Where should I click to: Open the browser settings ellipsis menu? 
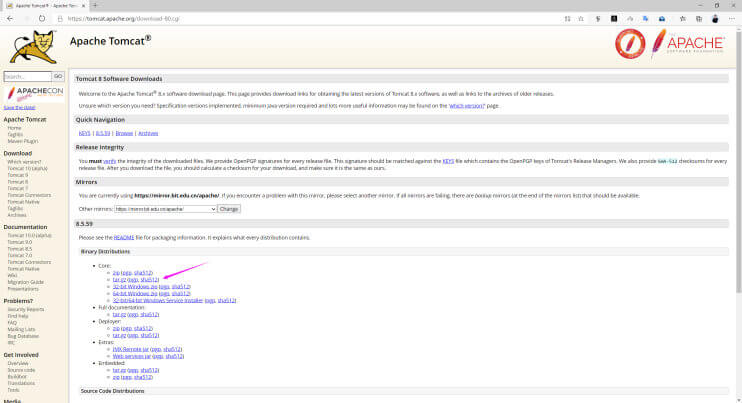(732, 18)
